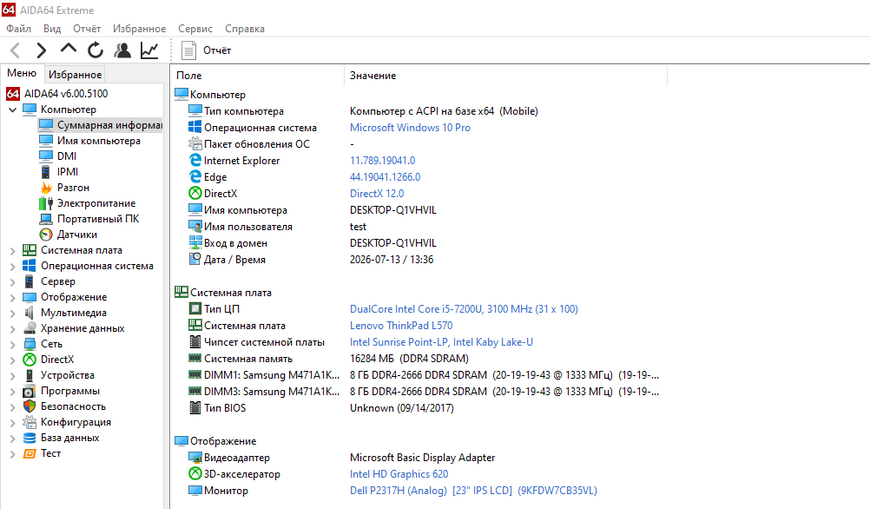Open the Справка menu
The height and width of the screenshot is (509, 870).
coord(245,28)
